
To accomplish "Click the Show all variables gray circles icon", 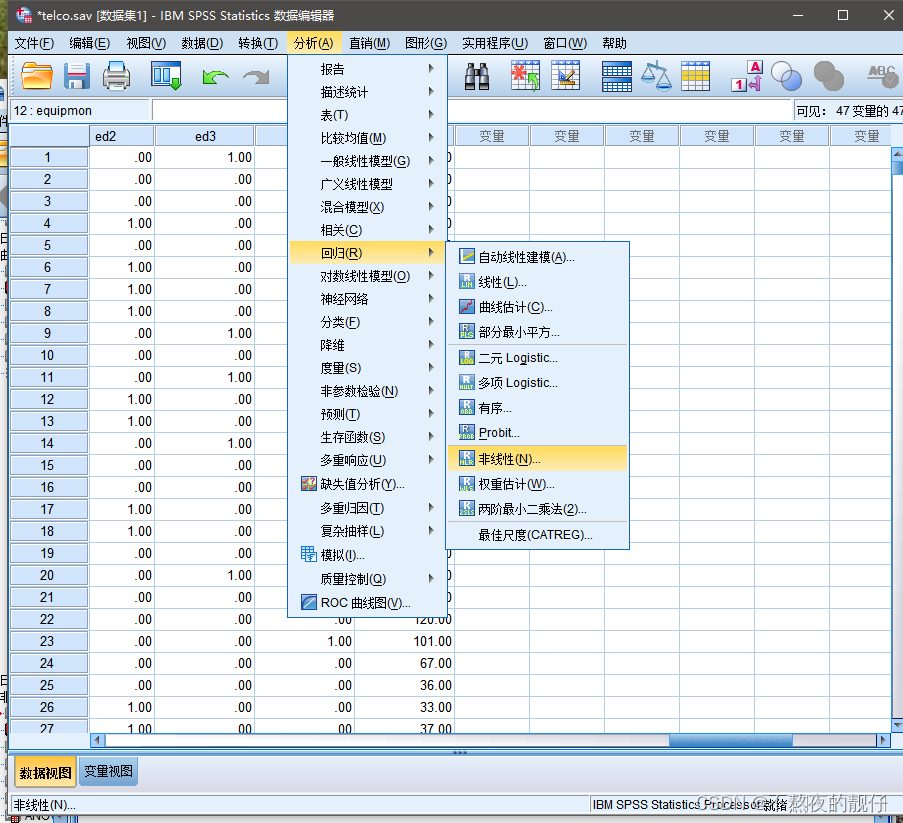I will [829, 76].
